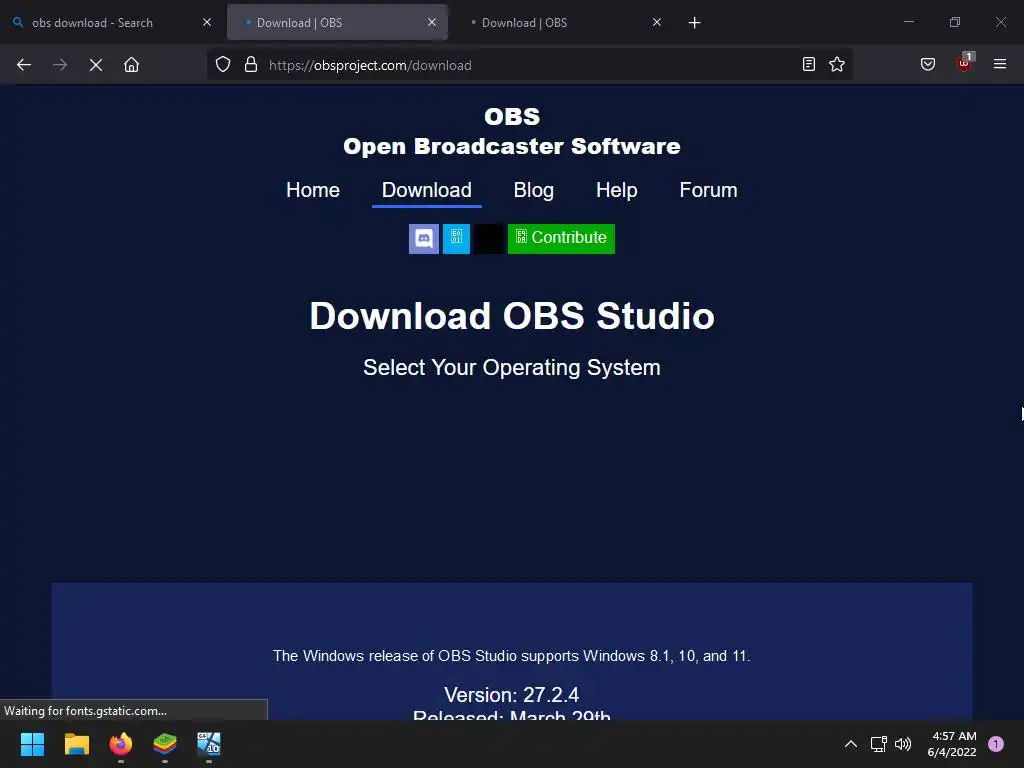Show hidden system tray icons
The image size is (1024, 768).
851,744
